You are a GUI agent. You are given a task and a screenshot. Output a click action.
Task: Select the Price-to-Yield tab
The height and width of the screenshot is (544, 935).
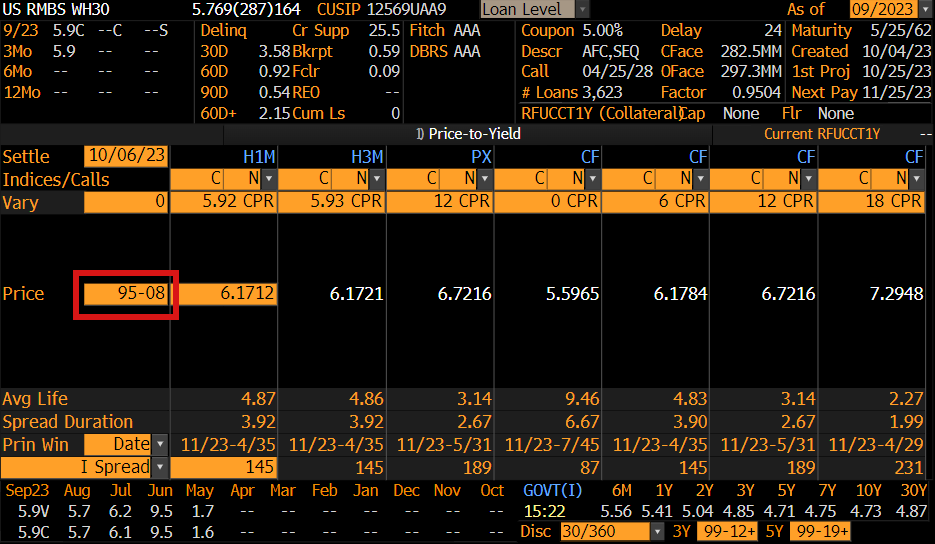[x=469, y=134]
